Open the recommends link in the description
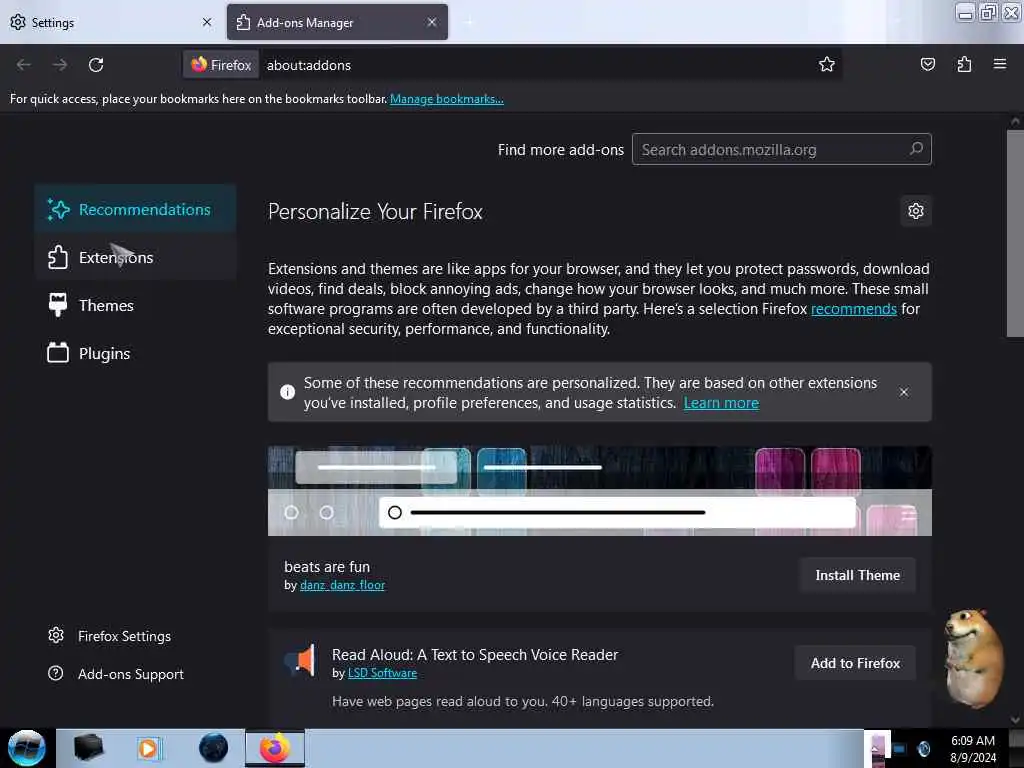Image resolution: width=1024 pixels, height=768 pixels. point(854,308)
